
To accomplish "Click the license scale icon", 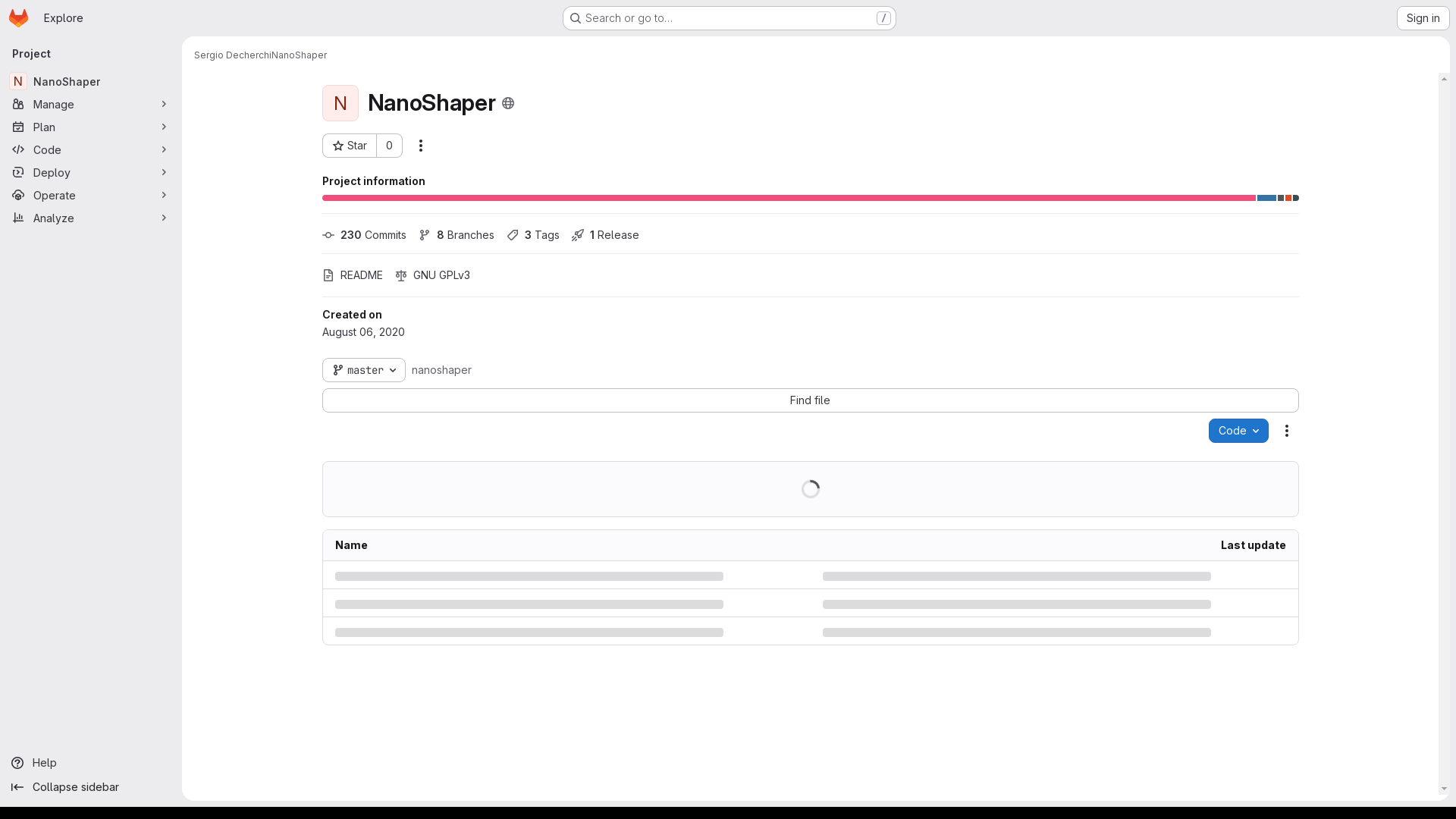I will [401, 275].
